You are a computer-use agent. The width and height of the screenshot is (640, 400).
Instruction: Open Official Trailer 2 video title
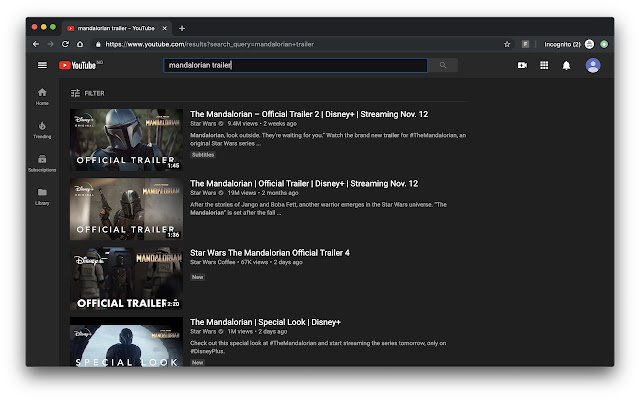[309, 114]
